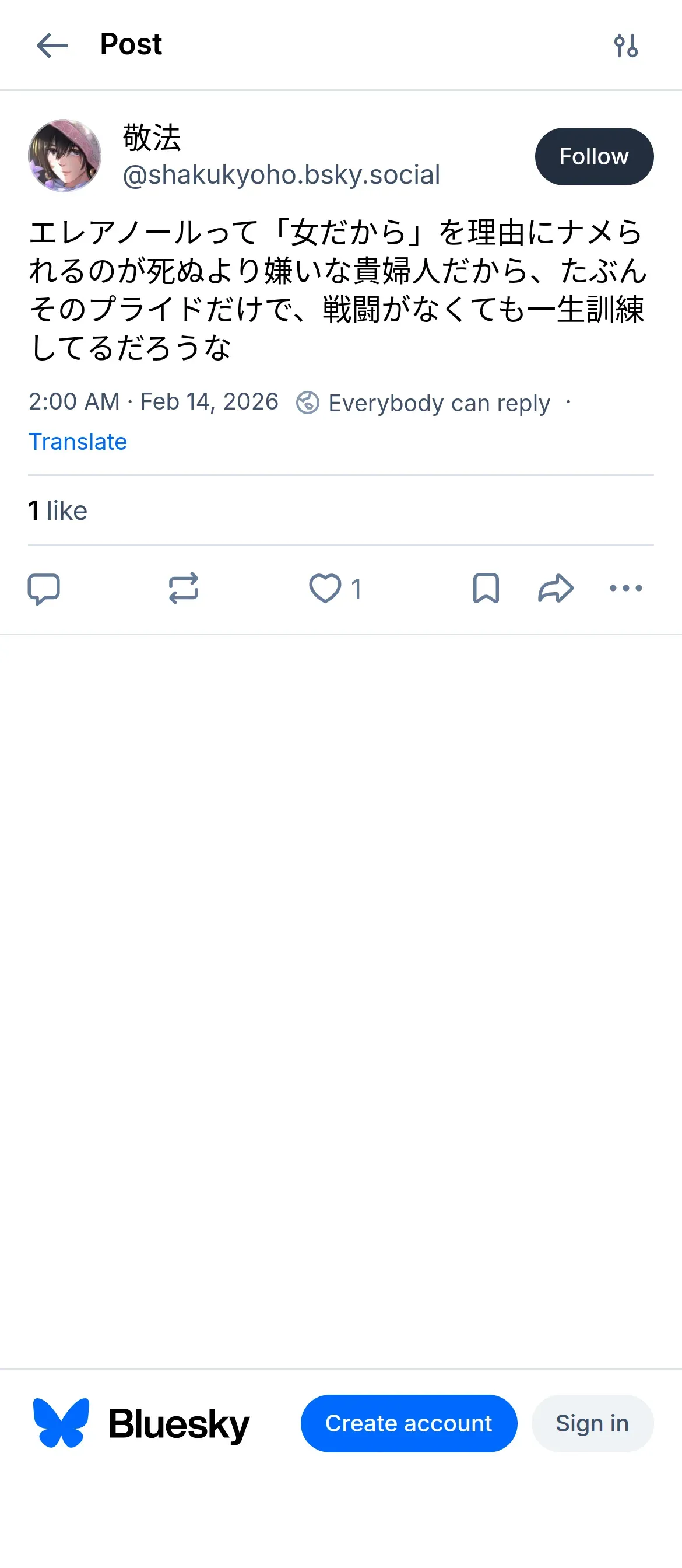Open thread display settings icon
Image resolution: width=682 pixels, height=1568 pixels.
click(x=625, y=45)
